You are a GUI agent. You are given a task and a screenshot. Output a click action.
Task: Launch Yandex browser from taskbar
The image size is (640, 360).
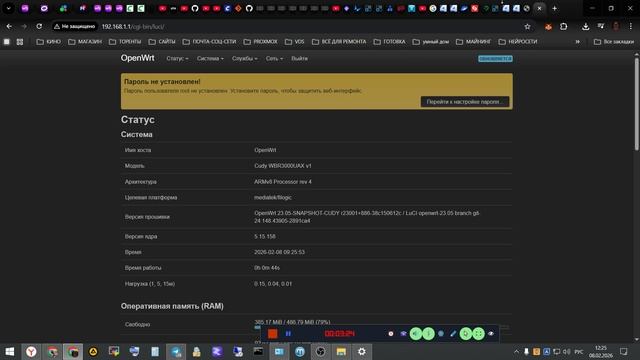point(31,351)
